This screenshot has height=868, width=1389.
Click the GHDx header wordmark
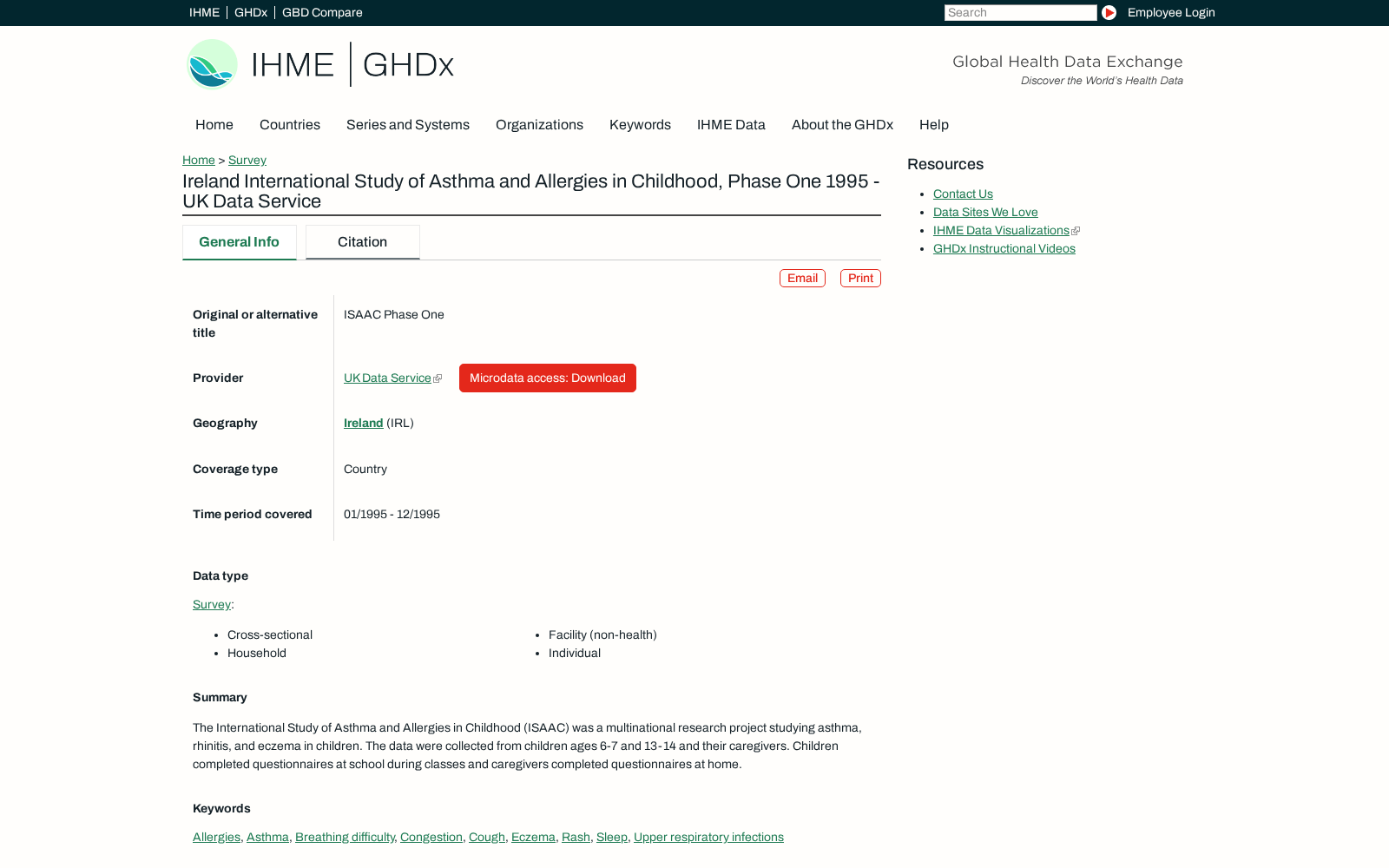(x=408, y=65)
